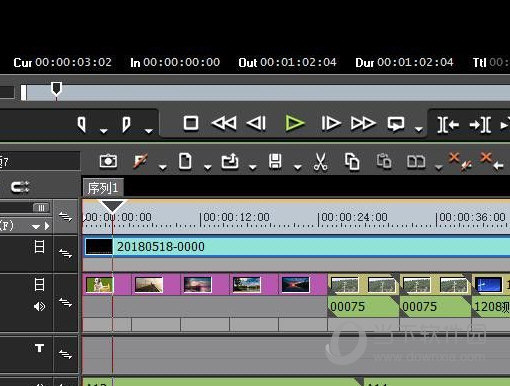The height and width of the screenshot is (386, 510).
Task: Click the Dur timecode value
Action: [415, 62]
